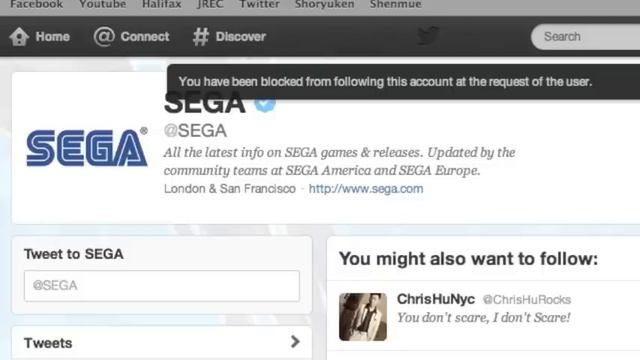The image size is (640, 360).
Task: Open the Discover tab label
Action: click(241, 37)
